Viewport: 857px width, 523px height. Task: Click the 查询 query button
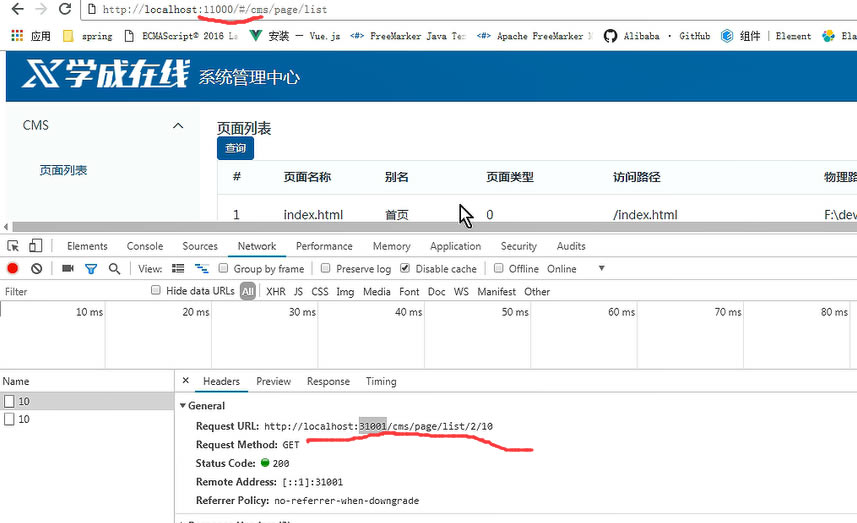pos(235,148)
